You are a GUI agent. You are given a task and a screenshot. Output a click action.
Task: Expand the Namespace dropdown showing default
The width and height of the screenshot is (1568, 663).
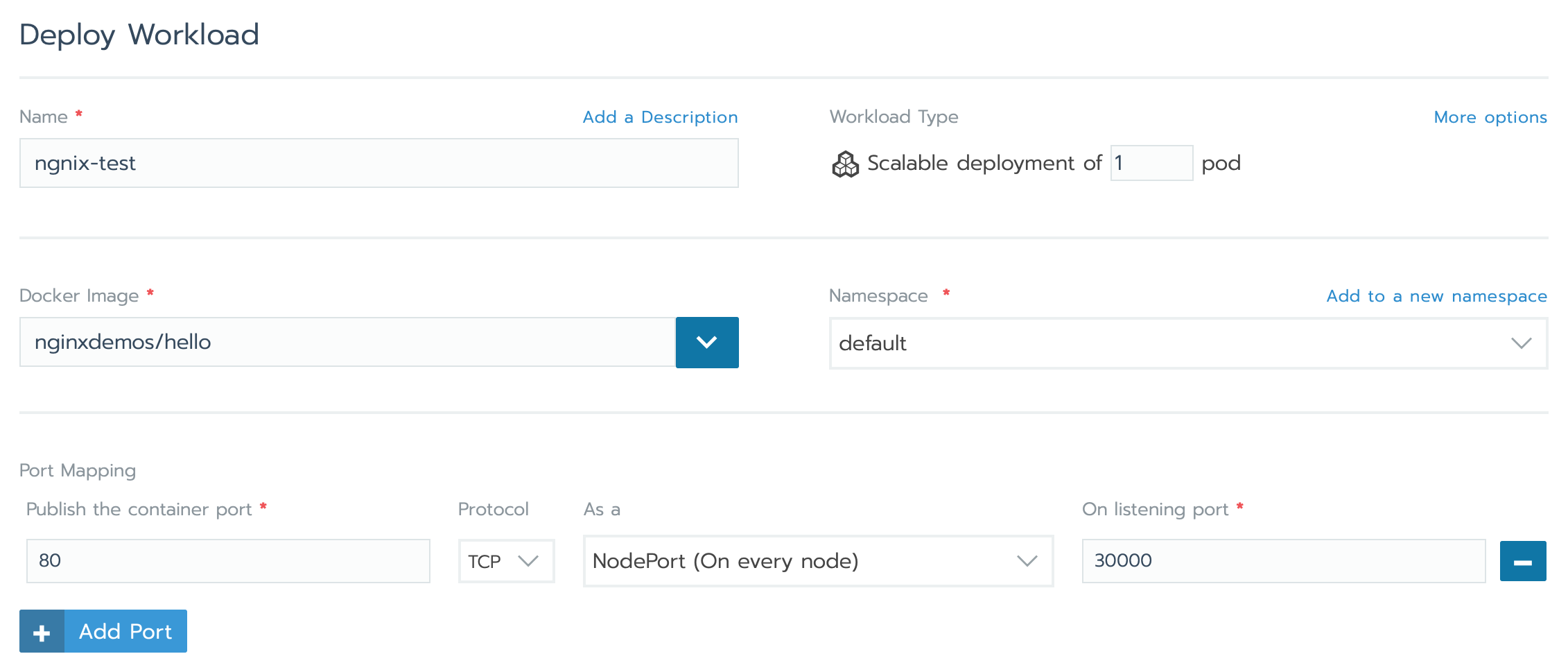point(1187,343)
